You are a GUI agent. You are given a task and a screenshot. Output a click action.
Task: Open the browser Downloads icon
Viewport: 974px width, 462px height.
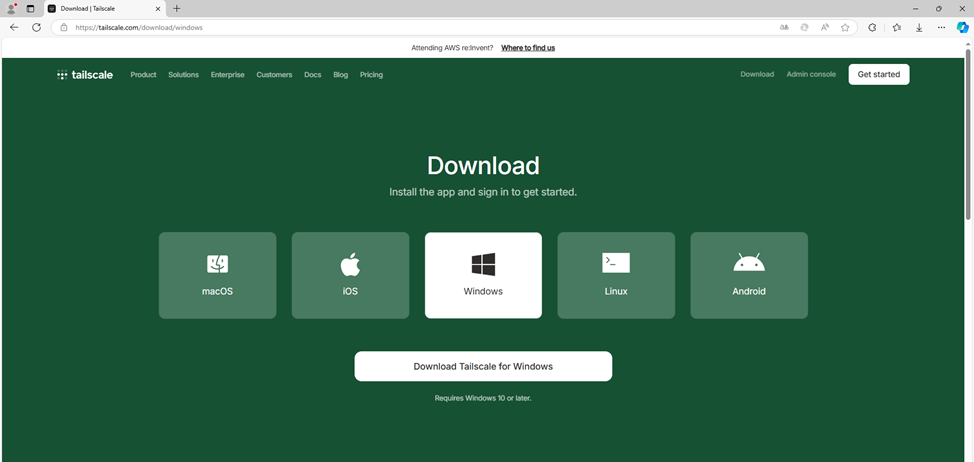[919, 27]
